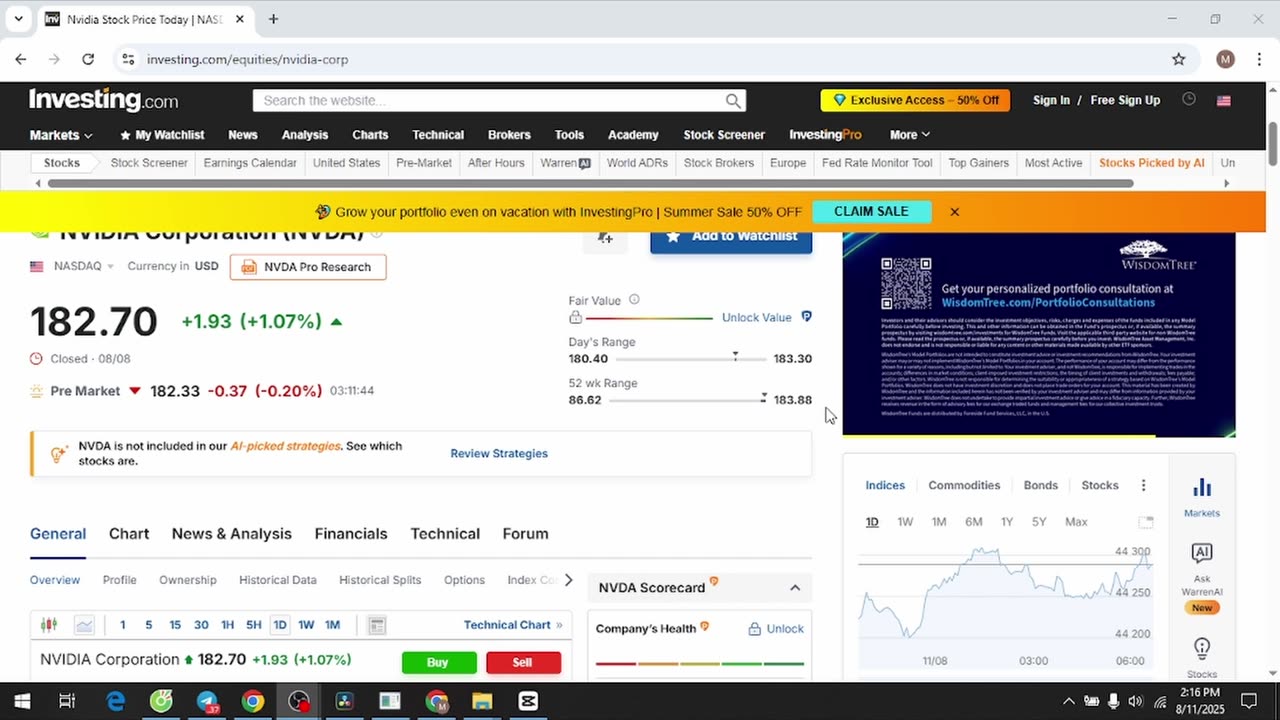Select the 1W chart interval

coord(306,625)
